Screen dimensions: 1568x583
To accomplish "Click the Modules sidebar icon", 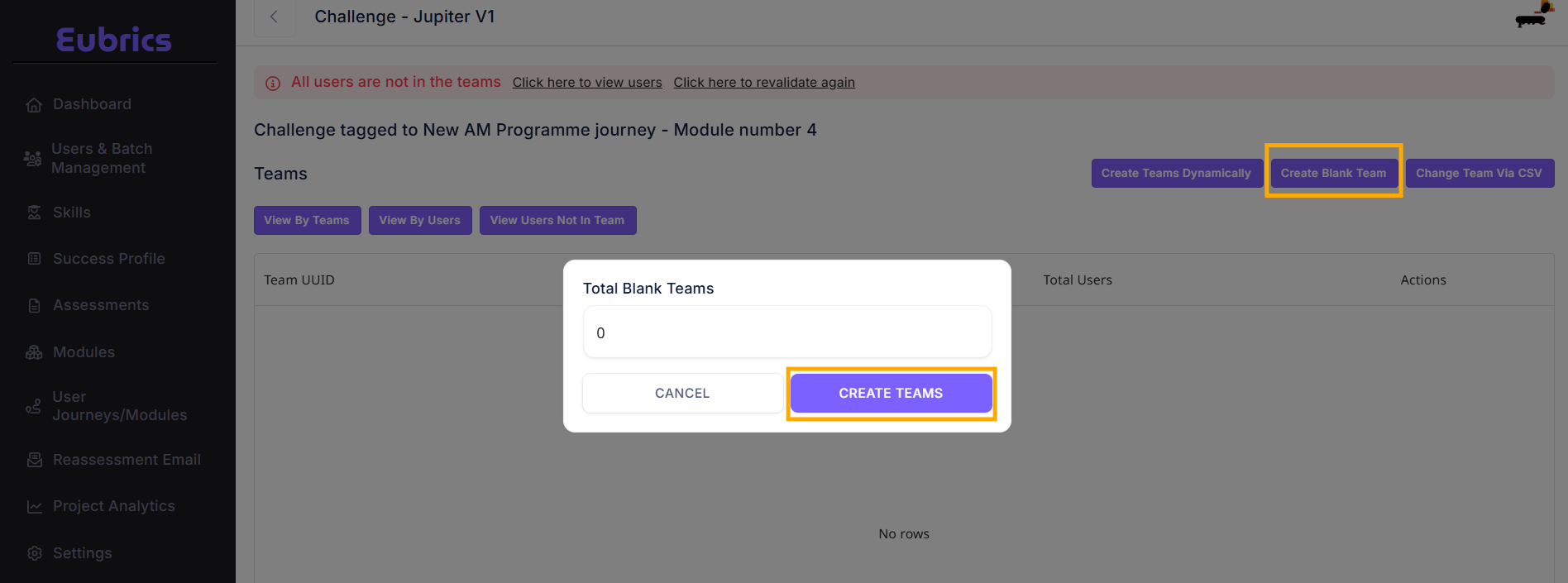I will (34, 352).
